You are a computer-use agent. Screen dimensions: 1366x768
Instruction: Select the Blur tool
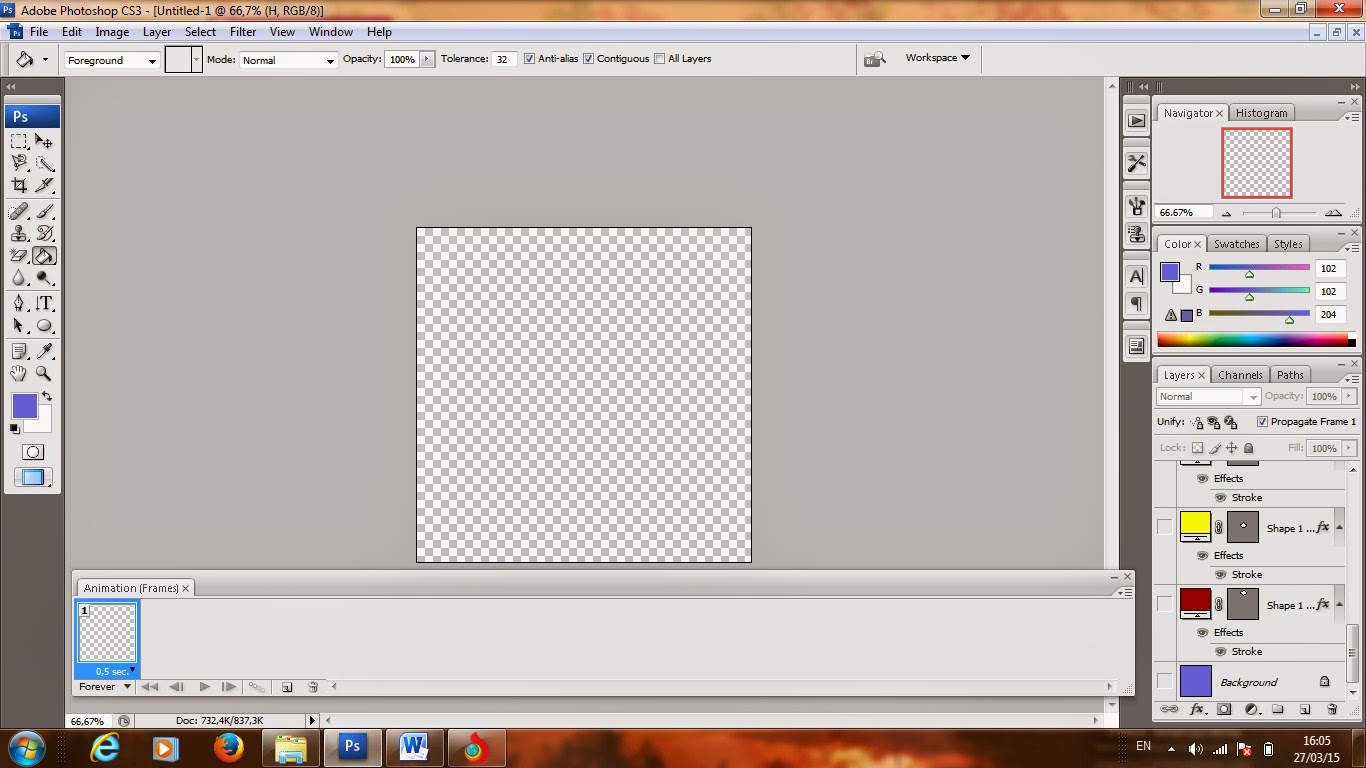coord(19,278)
